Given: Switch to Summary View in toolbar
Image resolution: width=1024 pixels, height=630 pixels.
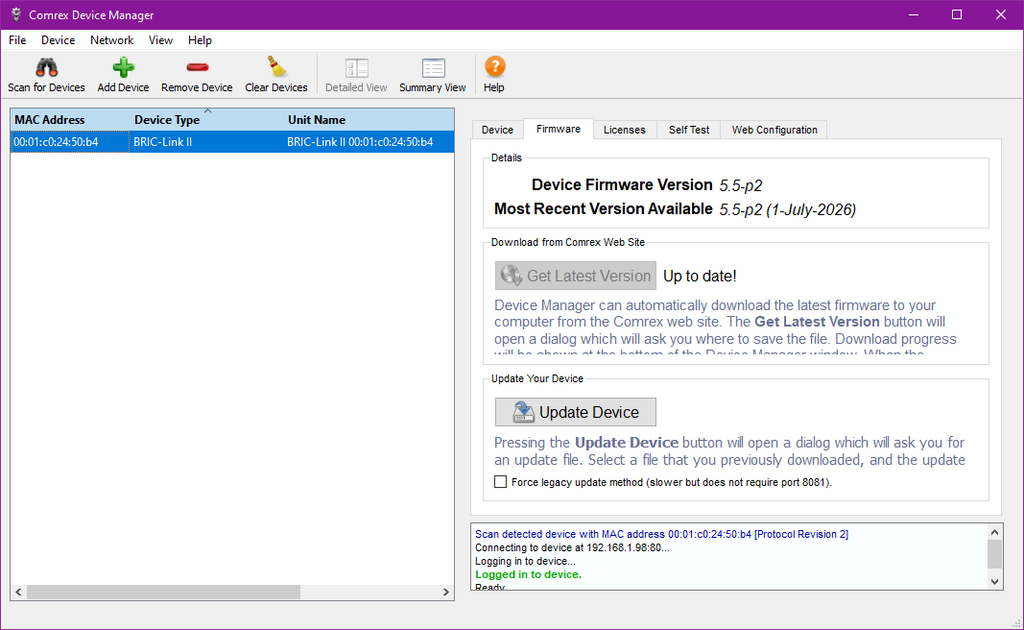Looking at the screenshot, I should pos(432,75).
